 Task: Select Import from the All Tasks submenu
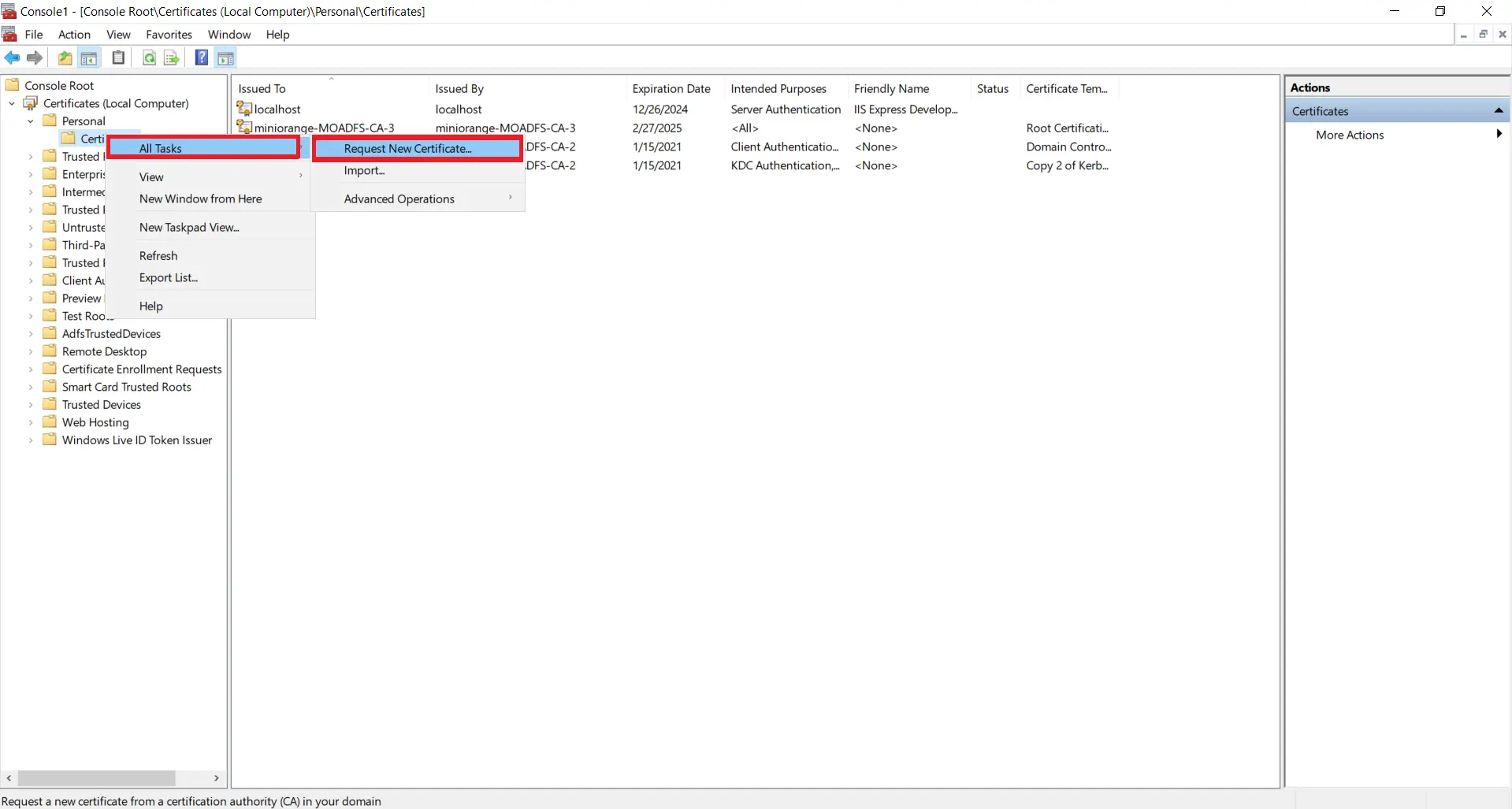[364, 170]
